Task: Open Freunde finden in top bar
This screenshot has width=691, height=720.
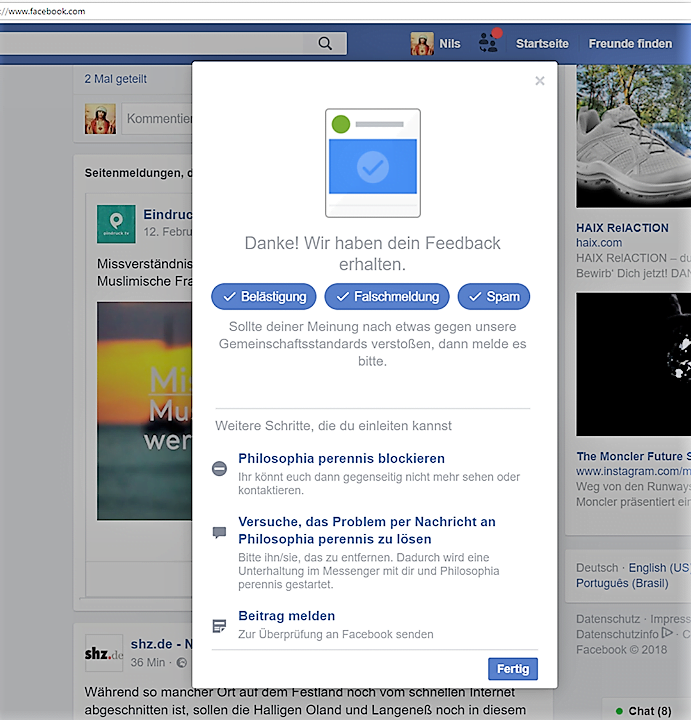Action: (x=630, y=44)
